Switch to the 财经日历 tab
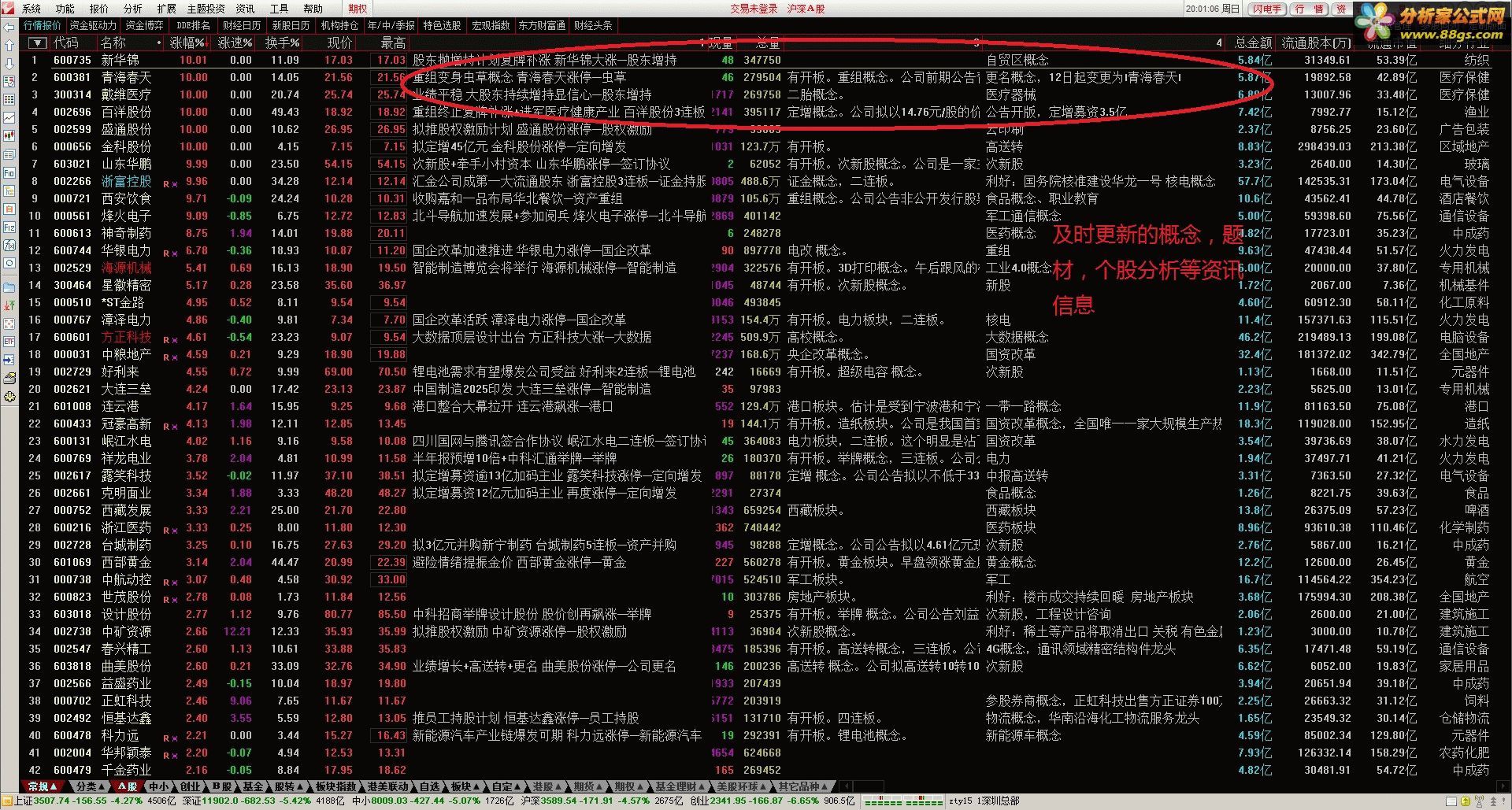Viewport: 1512px width, 810px height. coord(242,25)
